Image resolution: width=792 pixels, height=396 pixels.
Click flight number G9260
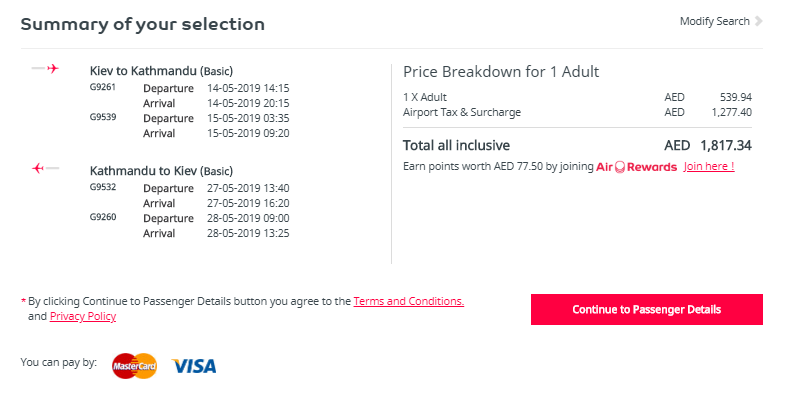[x=103, y=217]
